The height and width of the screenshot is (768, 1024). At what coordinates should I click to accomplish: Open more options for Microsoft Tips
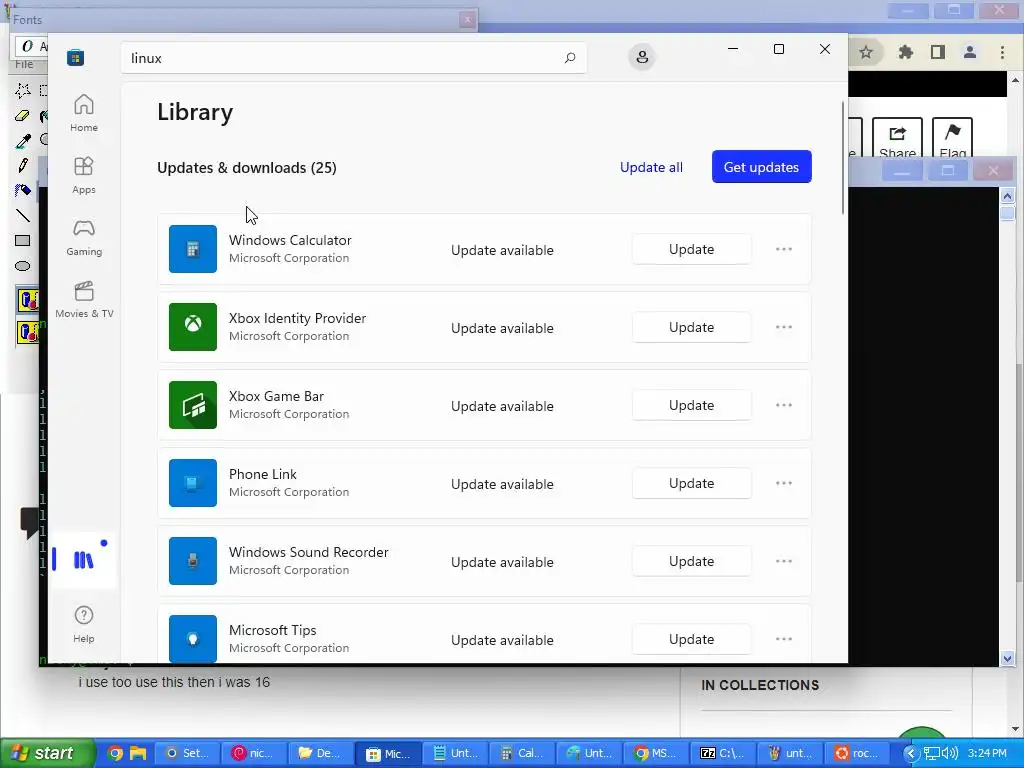(x=784, y=639)
